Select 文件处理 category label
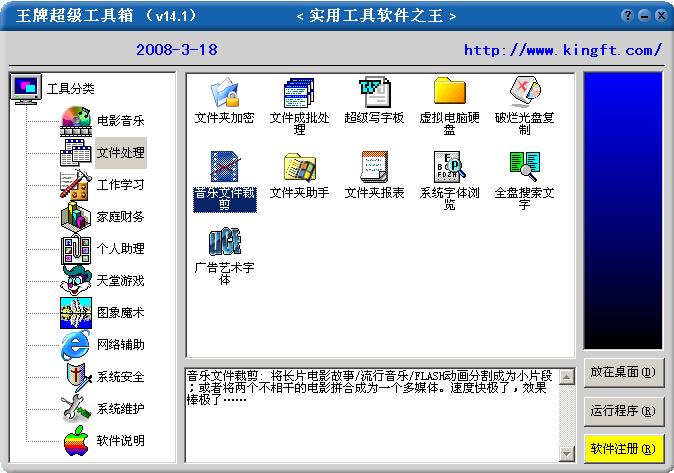This screenshot has height=473, width=674. tap(120, 153)
